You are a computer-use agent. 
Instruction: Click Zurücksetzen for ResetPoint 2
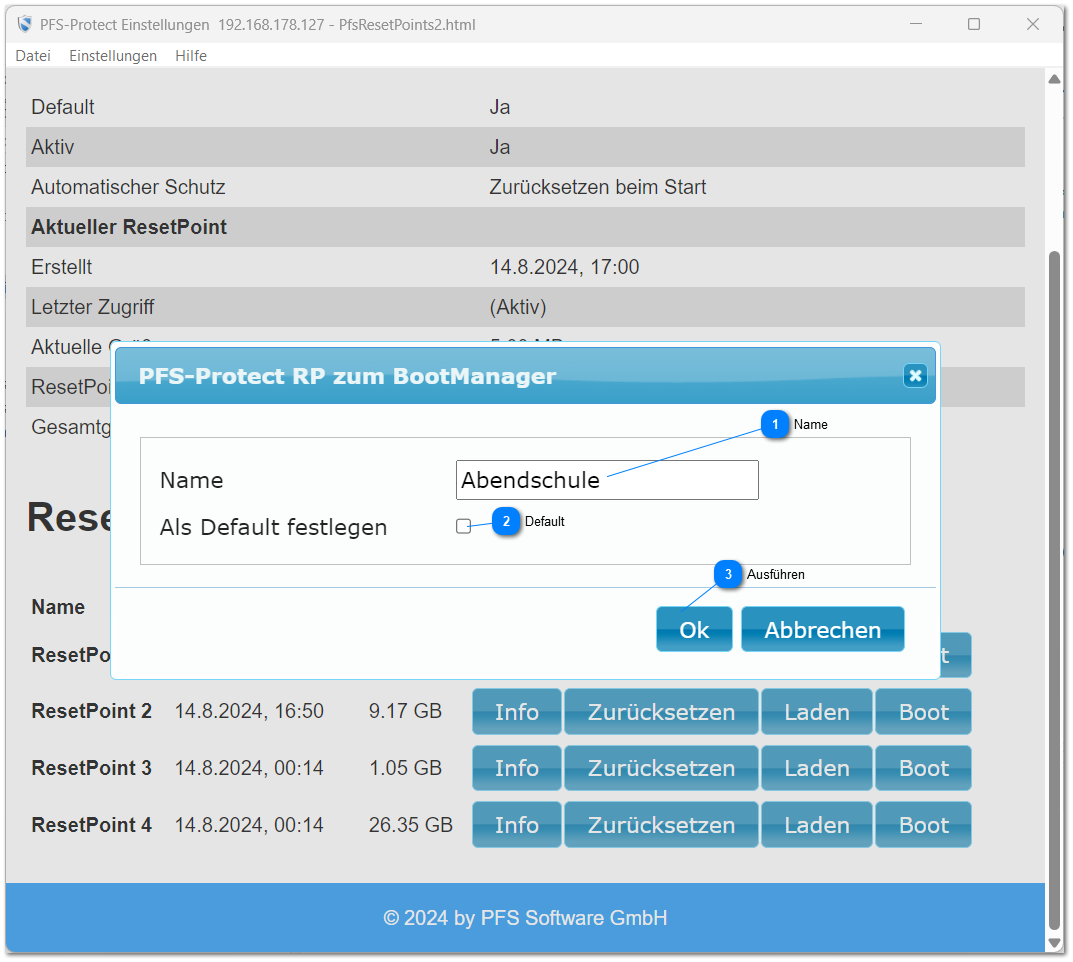pos(661,712)
